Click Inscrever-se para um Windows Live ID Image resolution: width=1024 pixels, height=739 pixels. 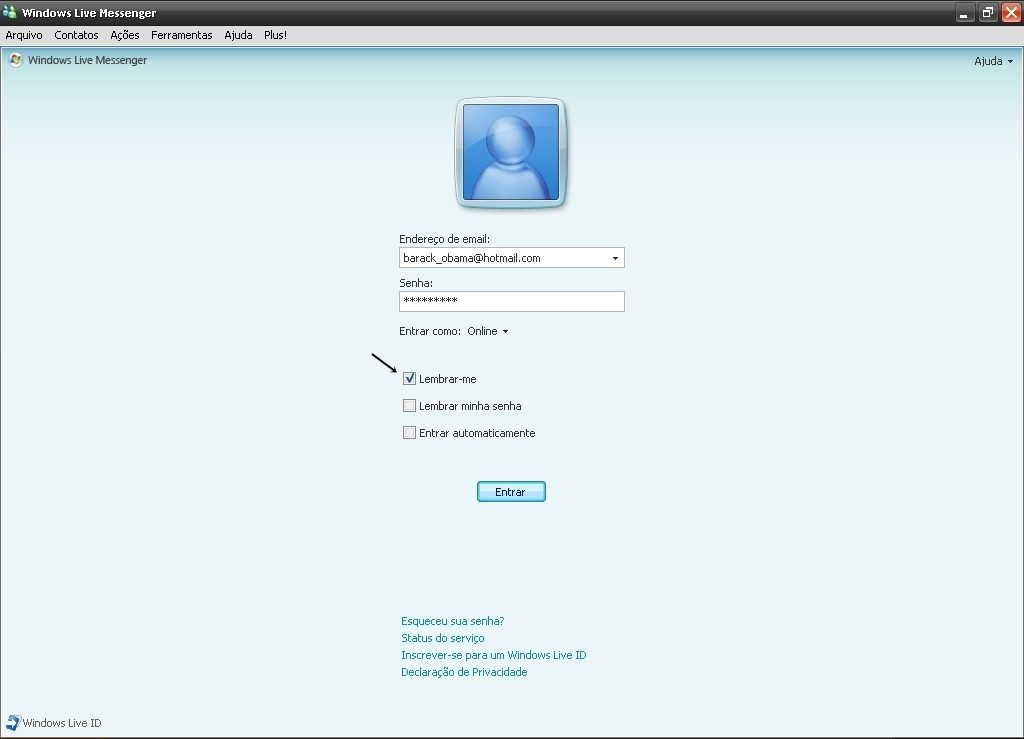coord(494,655)
